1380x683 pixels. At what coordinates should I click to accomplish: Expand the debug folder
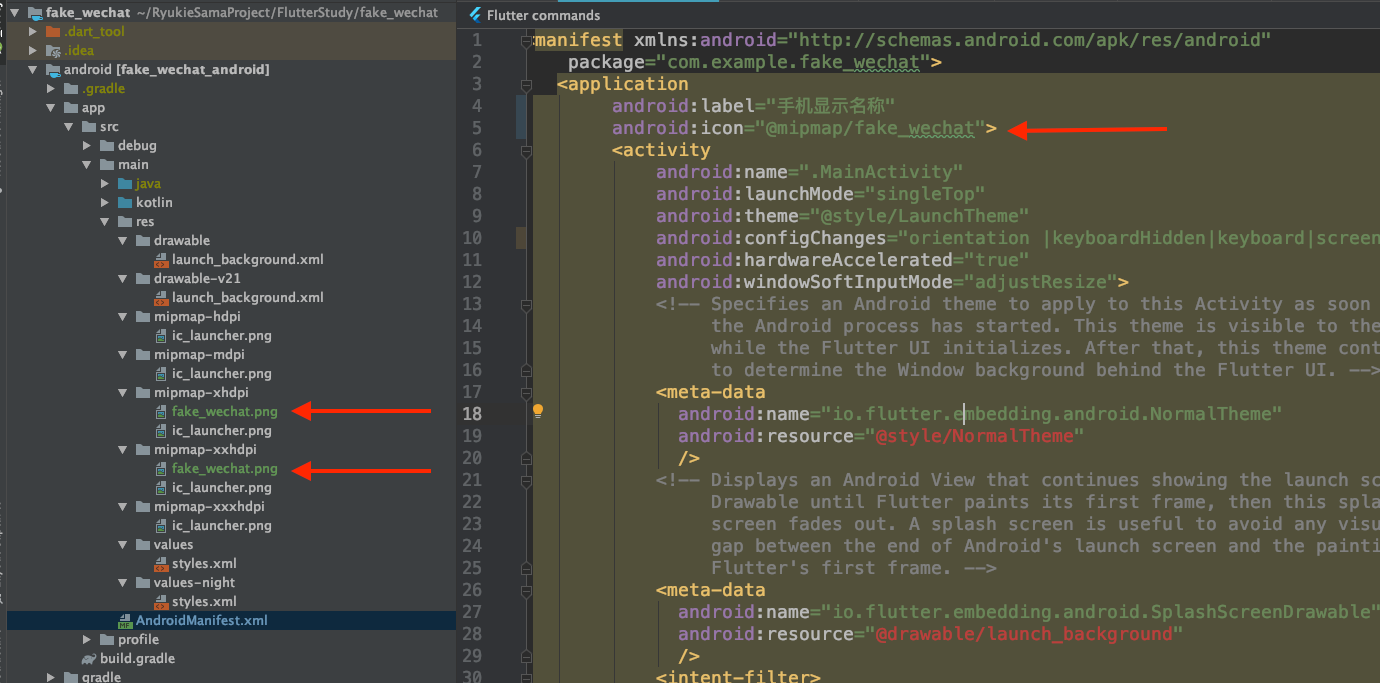[88, 146]
